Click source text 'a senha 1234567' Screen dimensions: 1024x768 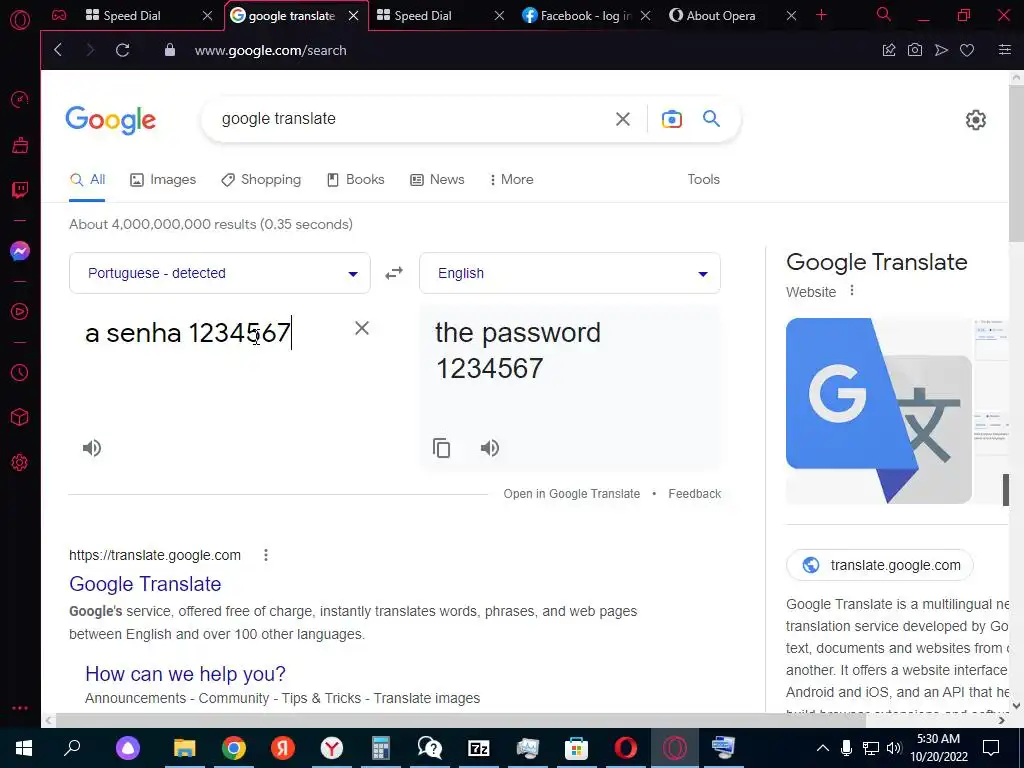click(188, 333)
